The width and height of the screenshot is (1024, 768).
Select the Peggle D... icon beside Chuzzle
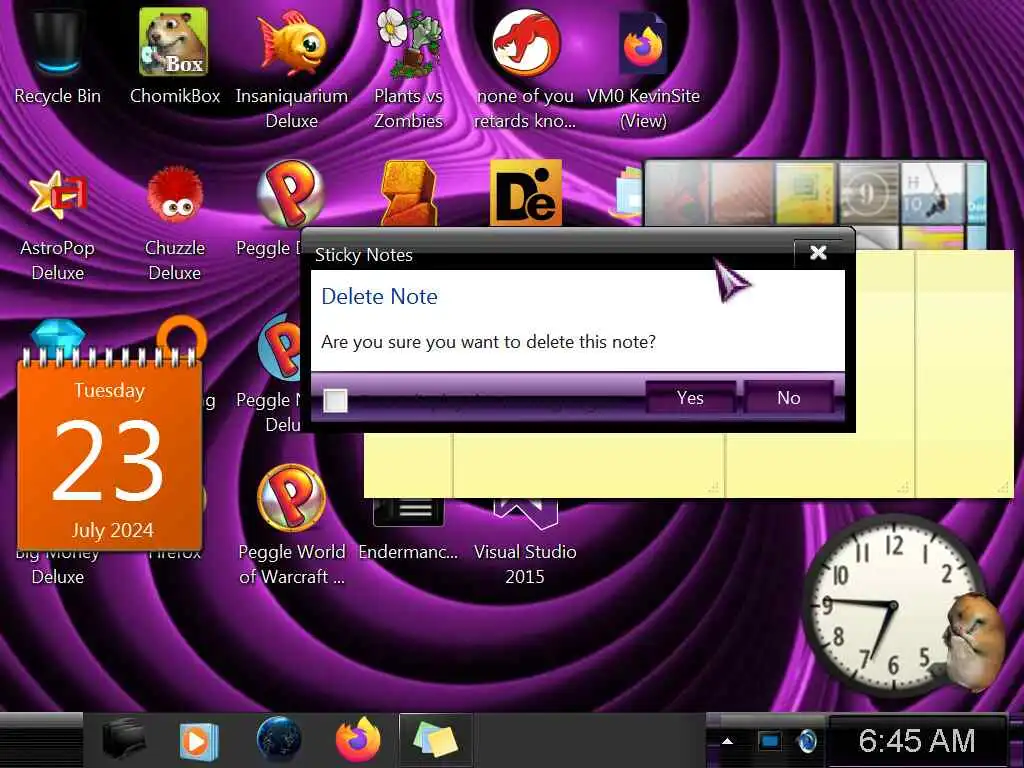pyautogui.click(x=290, y=193)
